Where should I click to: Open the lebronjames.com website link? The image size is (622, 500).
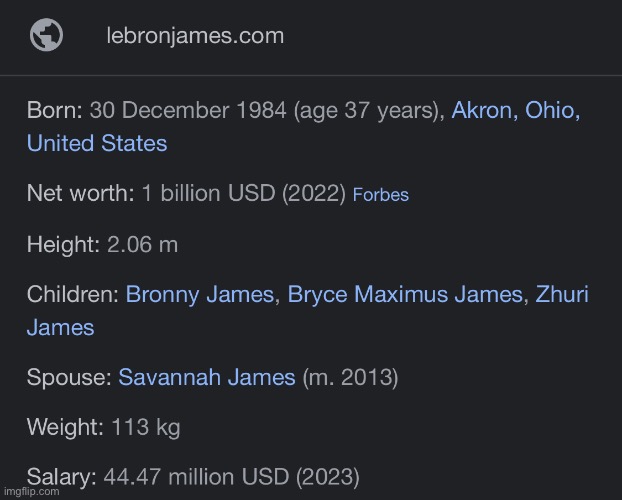pyautogui.click(x=195, y=36)
